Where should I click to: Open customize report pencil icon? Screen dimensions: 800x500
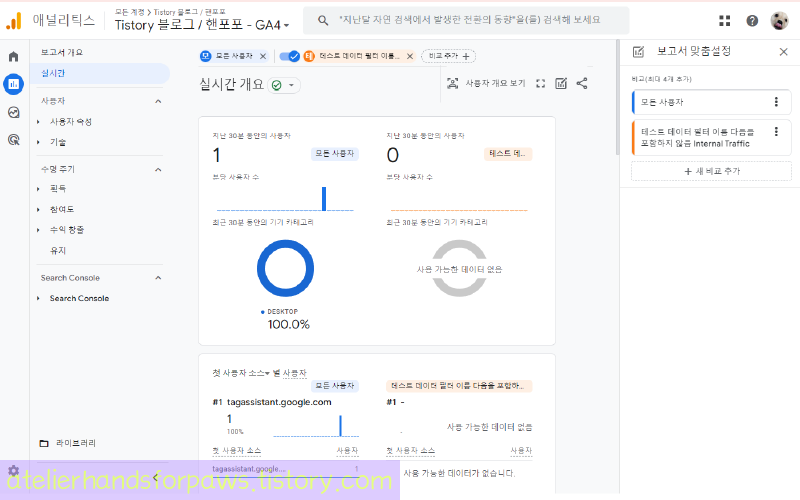coord(561,83)
